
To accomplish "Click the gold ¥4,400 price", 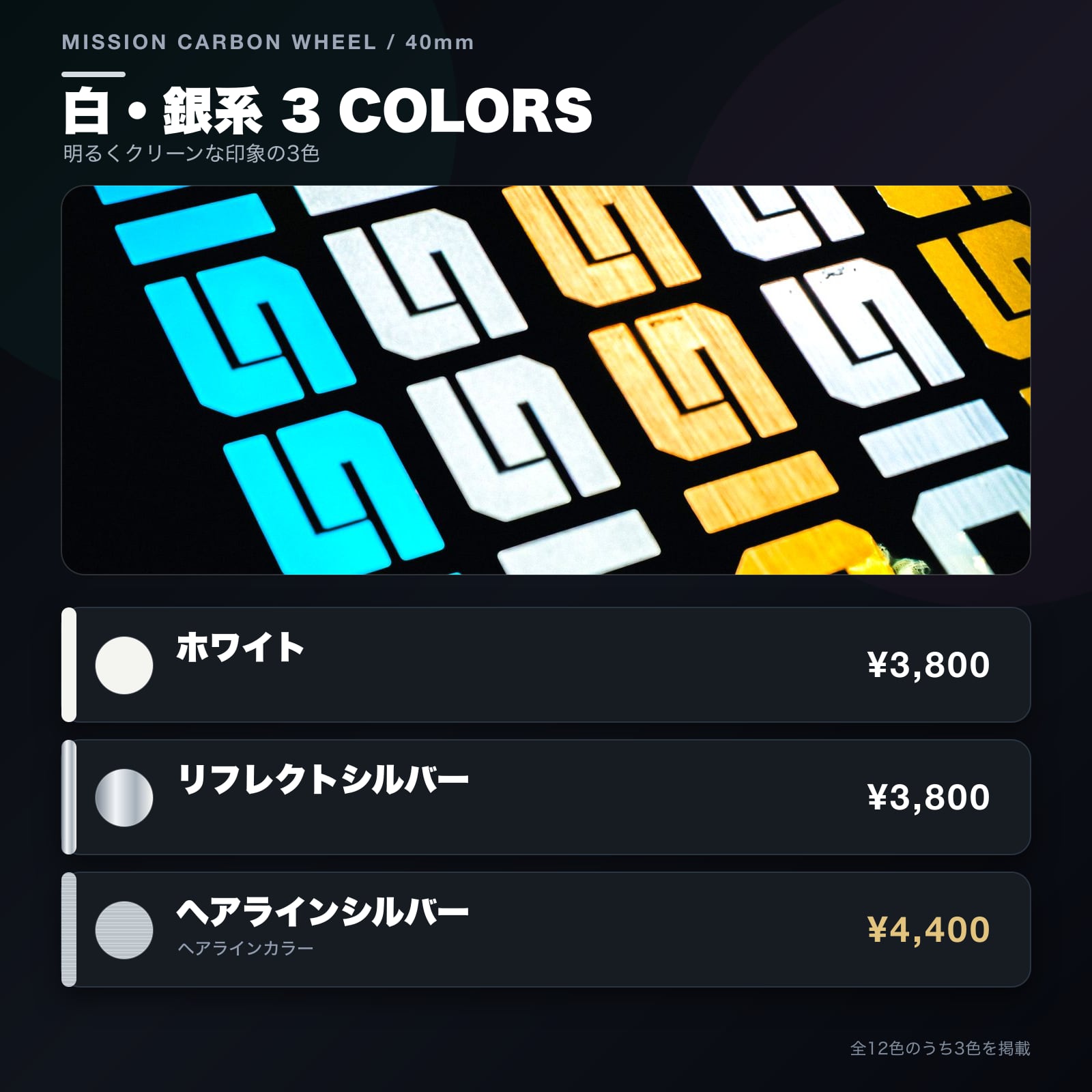I will [928, 930].
